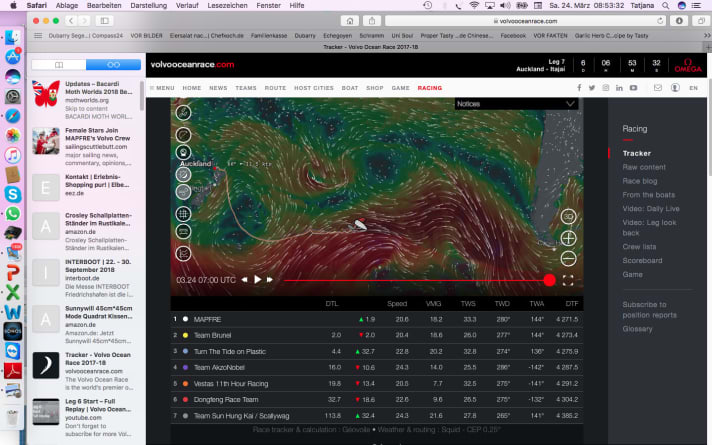
Task: Go to the HOST CITIES section
Action: click(x=314, y=88)
